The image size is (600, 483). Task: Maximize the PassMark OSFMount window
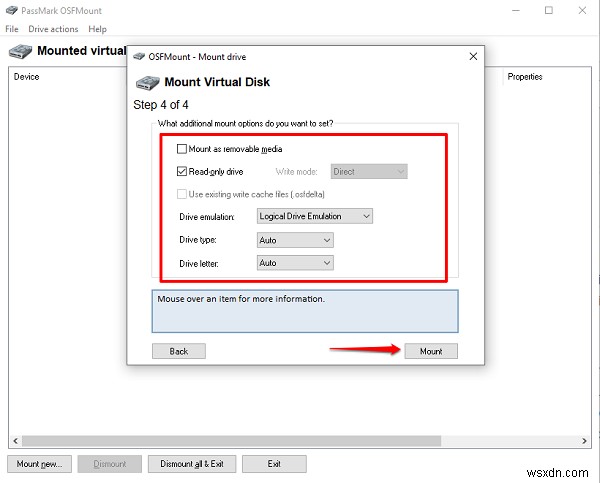point(549,10)
